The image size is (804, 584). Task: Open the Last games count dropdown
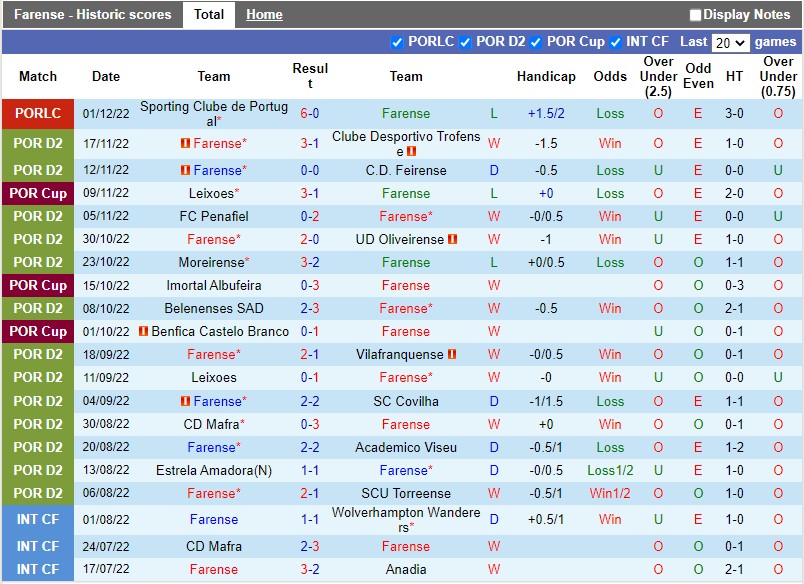coord(730,43)
